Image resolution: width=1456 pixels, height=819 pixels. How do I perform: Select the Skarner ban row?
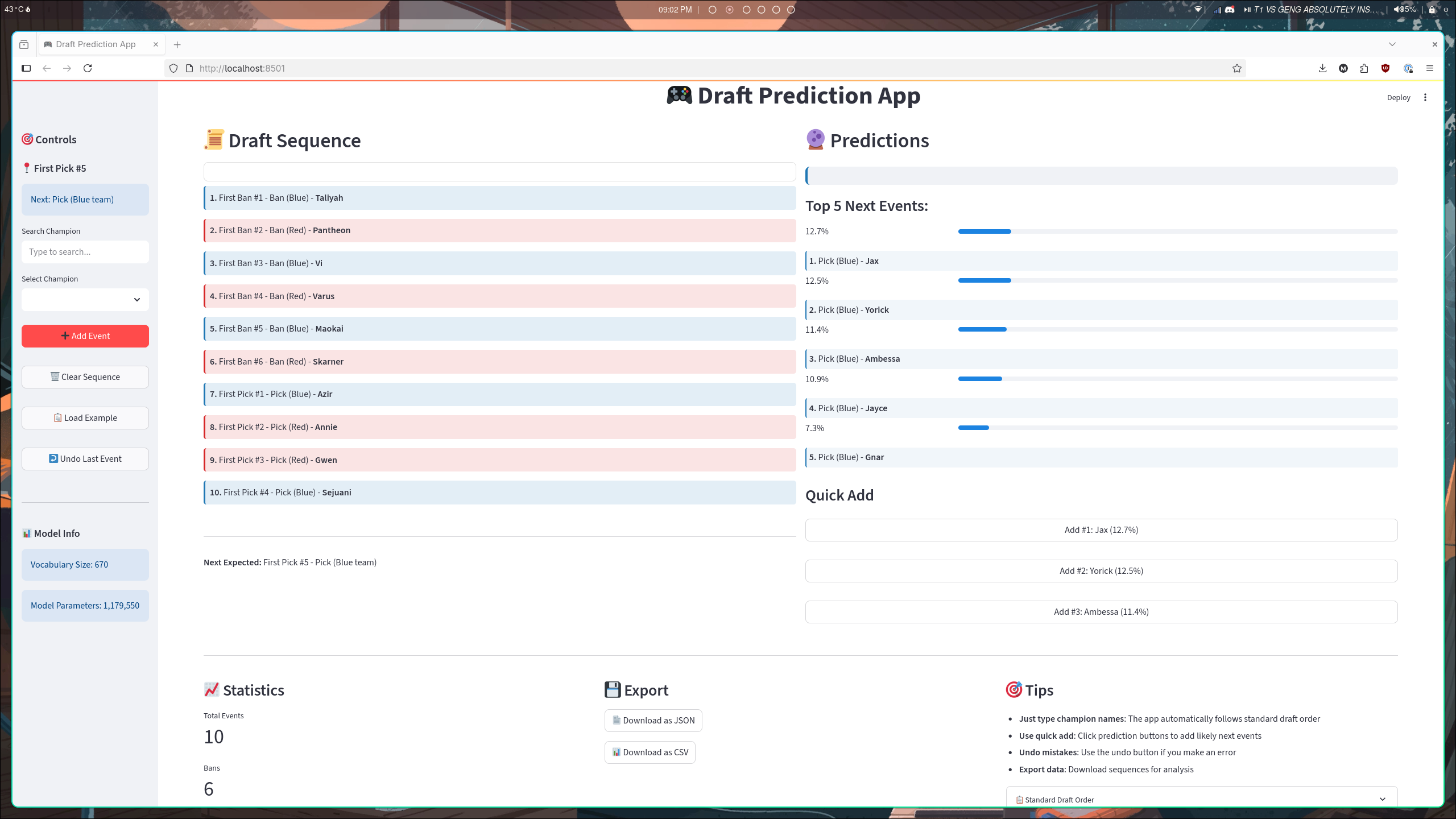499,362
